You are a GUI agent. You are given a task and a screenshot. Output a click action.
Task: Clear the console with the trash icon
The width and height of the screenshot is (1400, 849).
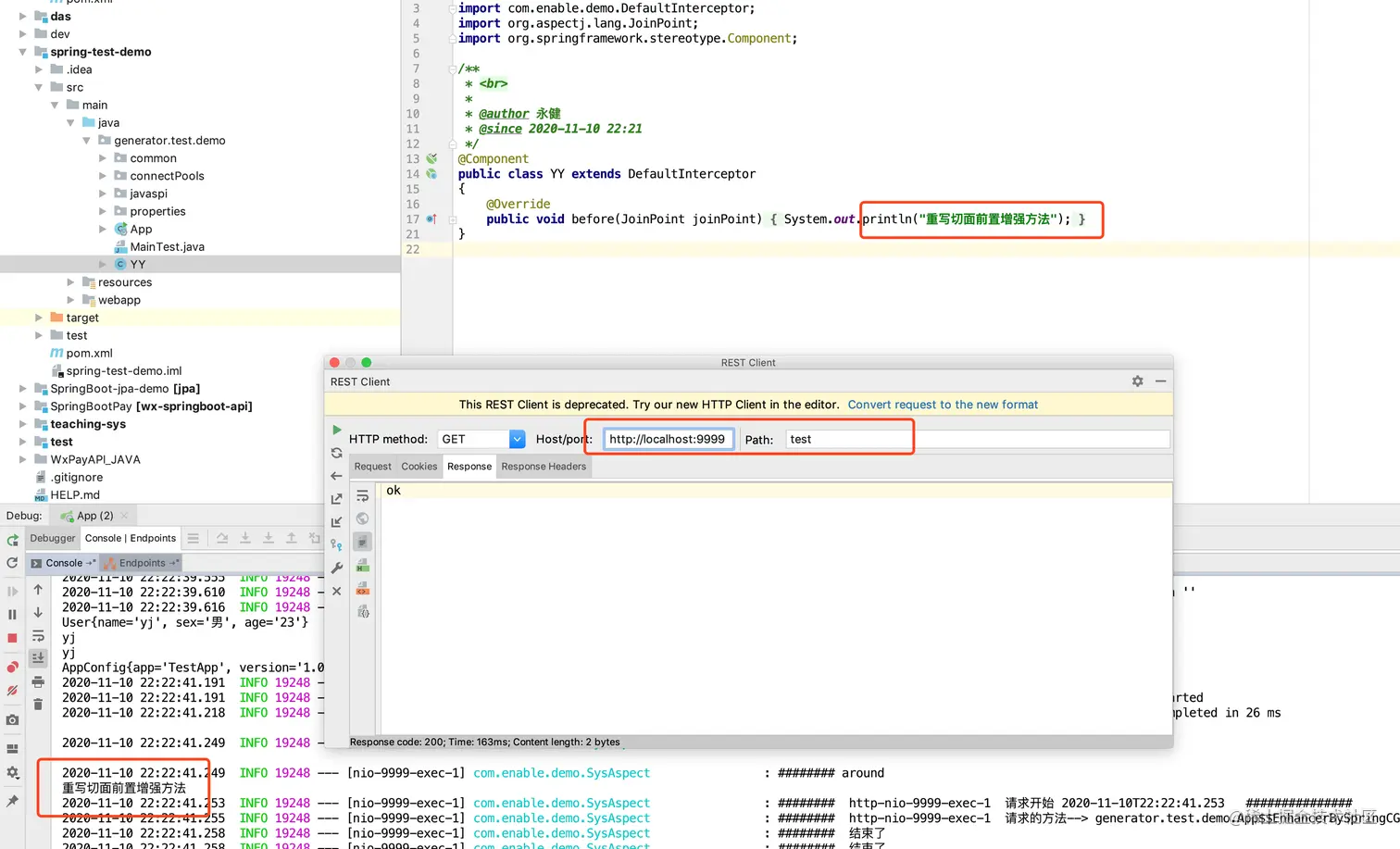pyautogui.click(x=38, y=705)
